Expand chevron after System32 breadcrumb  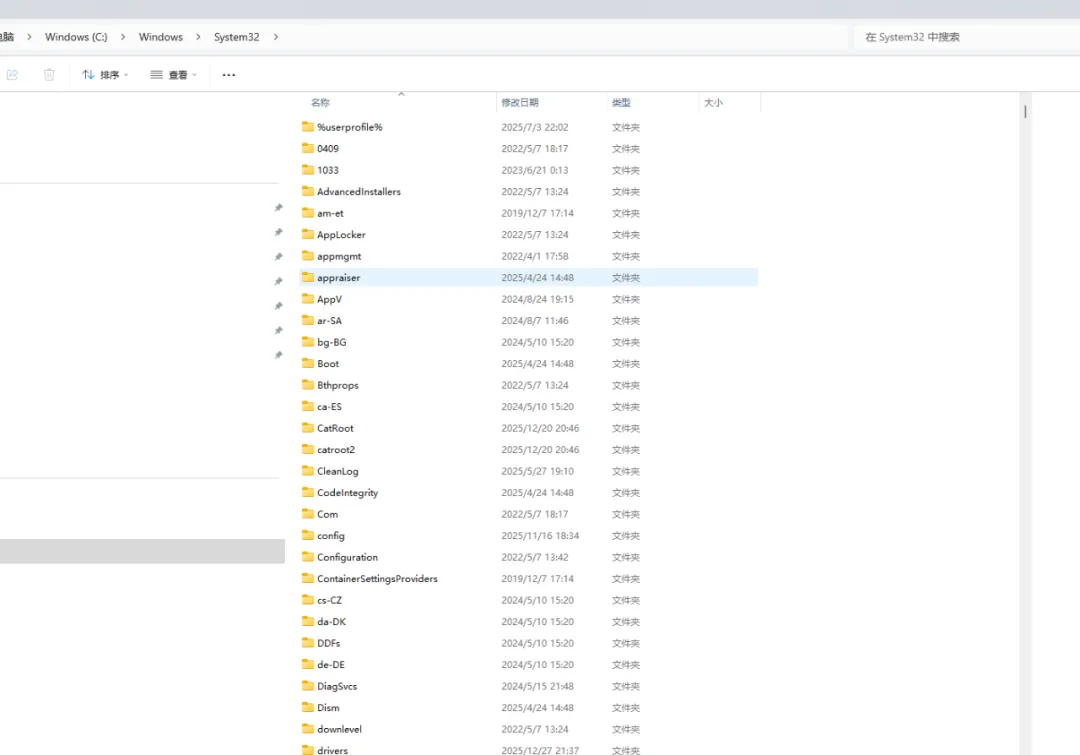tap(276, 37)
